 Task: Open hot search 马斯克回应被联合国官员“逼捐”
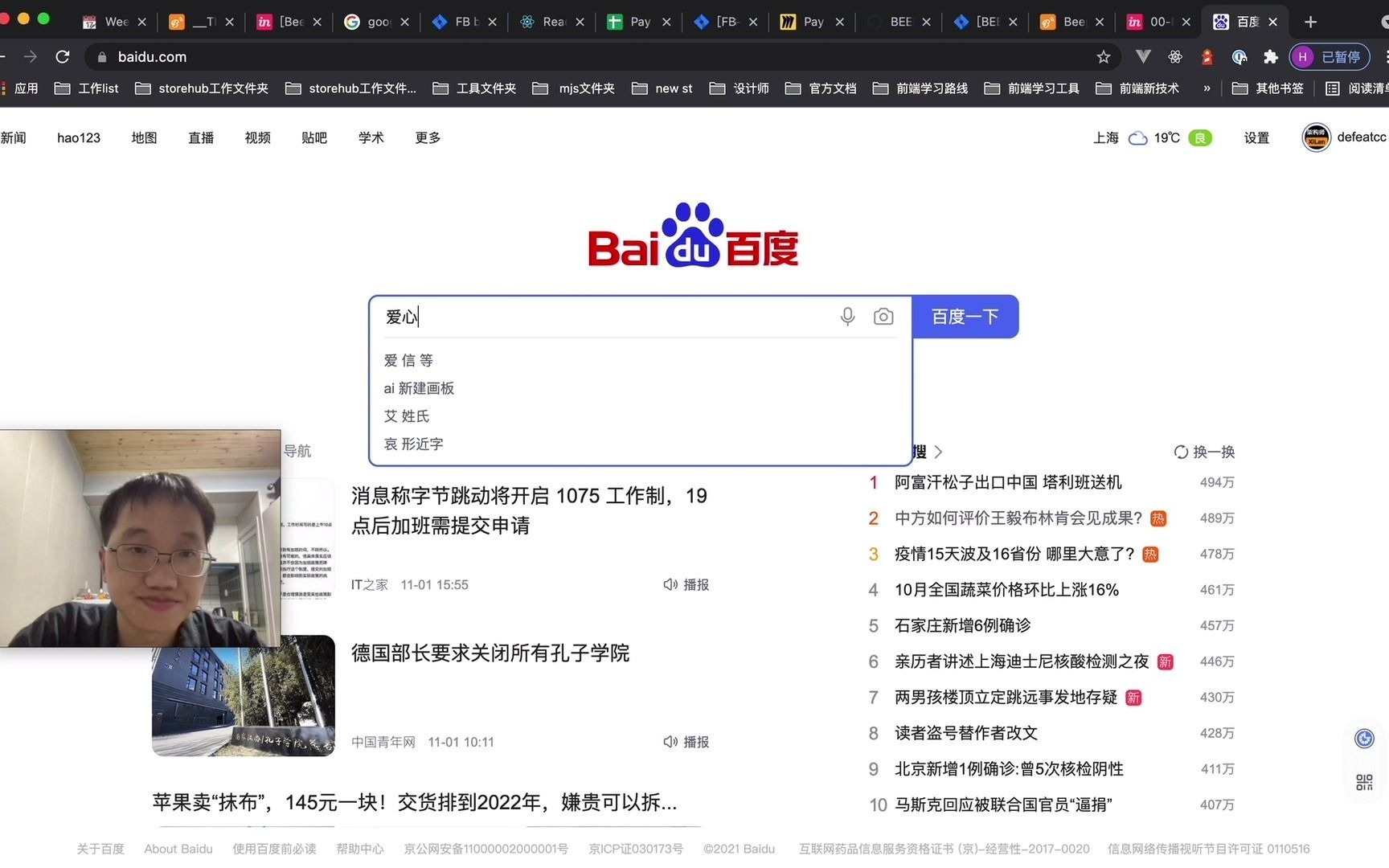click(x=1003, y=805)
